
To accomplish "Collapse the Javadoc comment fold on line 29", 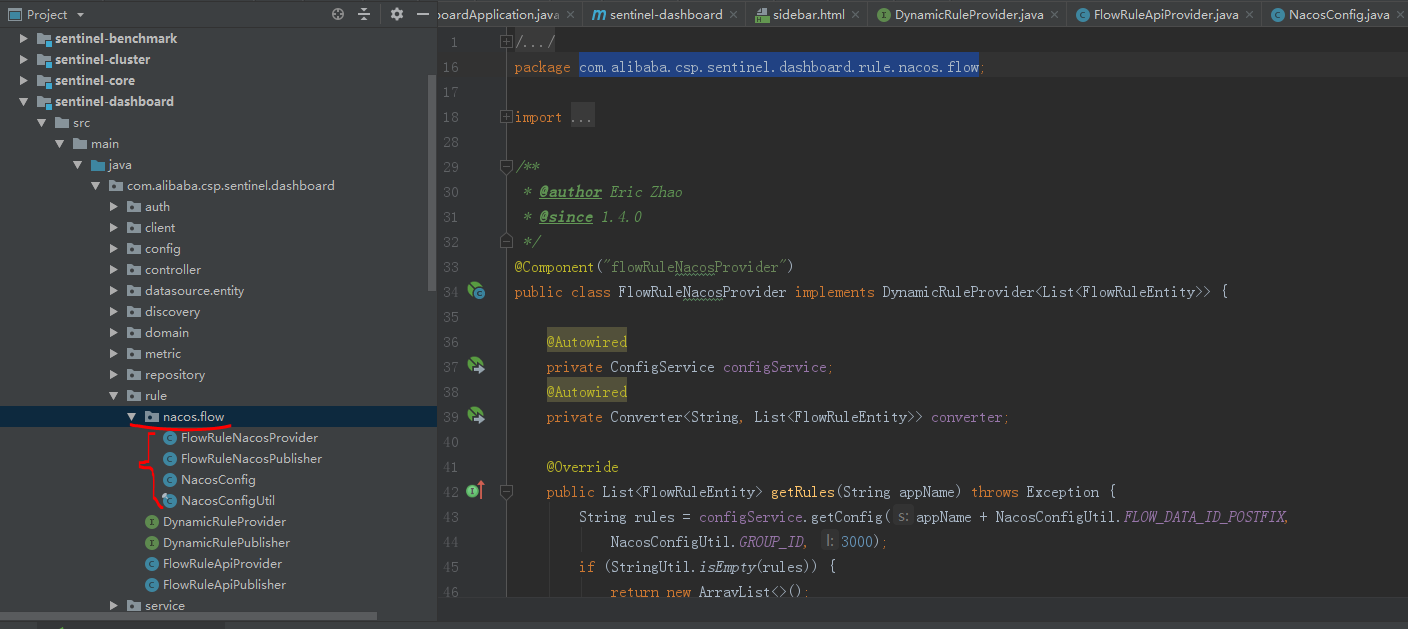I will click(x=506, y=167).
